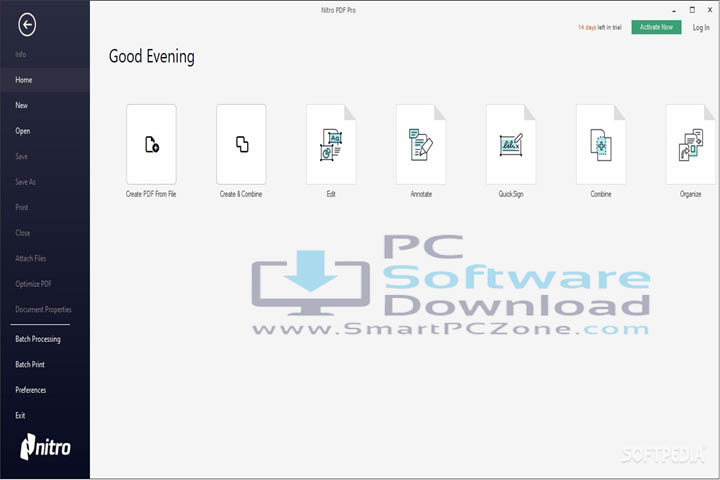Open Batch Print
This screenshot has width=720, height=480.
click(x=30, y=364)
